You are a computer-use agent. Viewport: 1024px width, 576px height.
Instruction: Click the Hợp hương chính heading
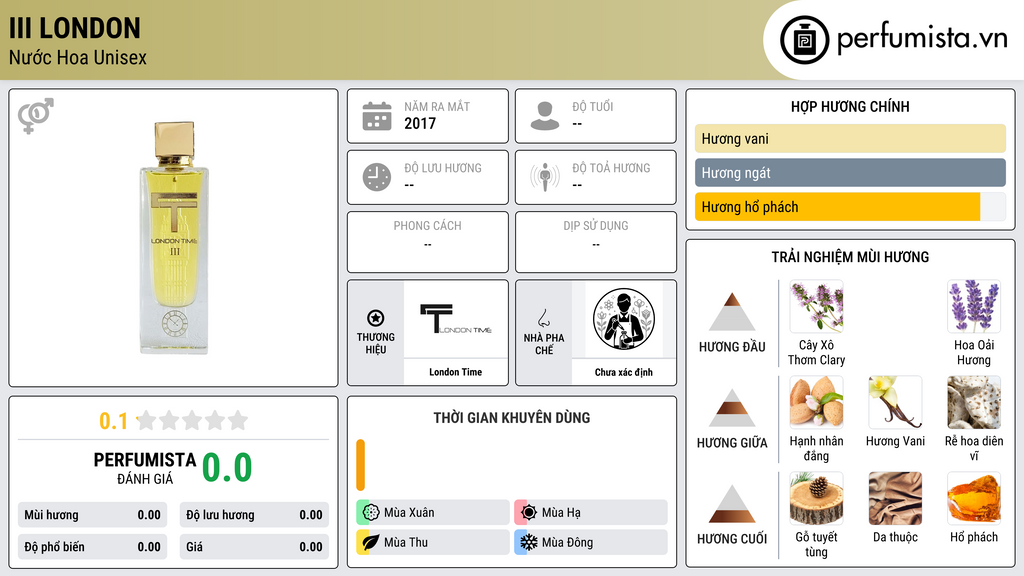pos(850,106)
